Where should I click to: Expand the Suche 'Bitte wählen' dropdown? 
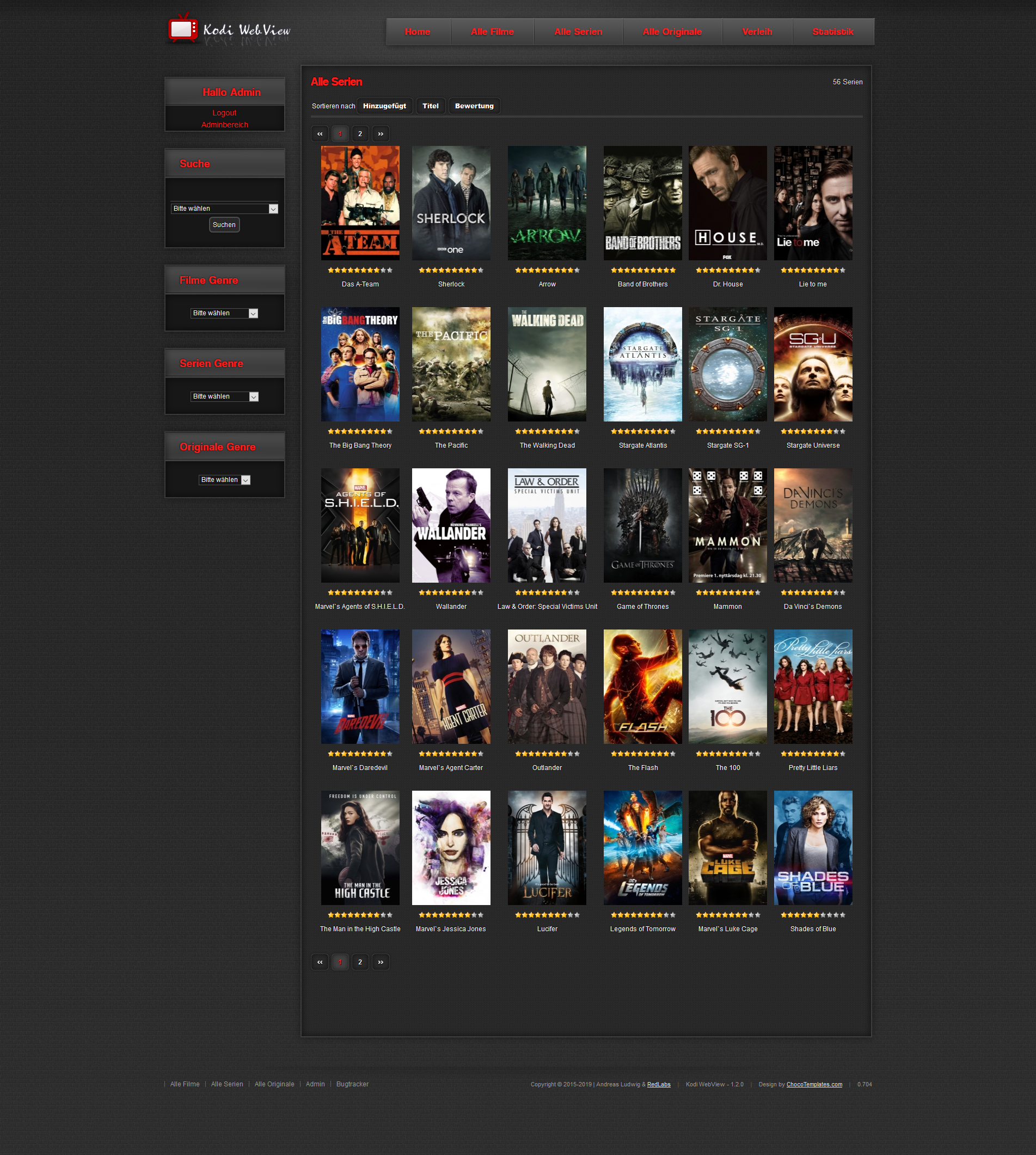point(224,209)
